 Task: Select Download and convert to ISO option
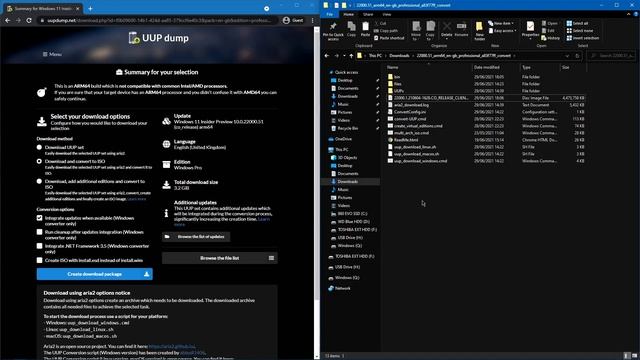[x=39, y=161]
